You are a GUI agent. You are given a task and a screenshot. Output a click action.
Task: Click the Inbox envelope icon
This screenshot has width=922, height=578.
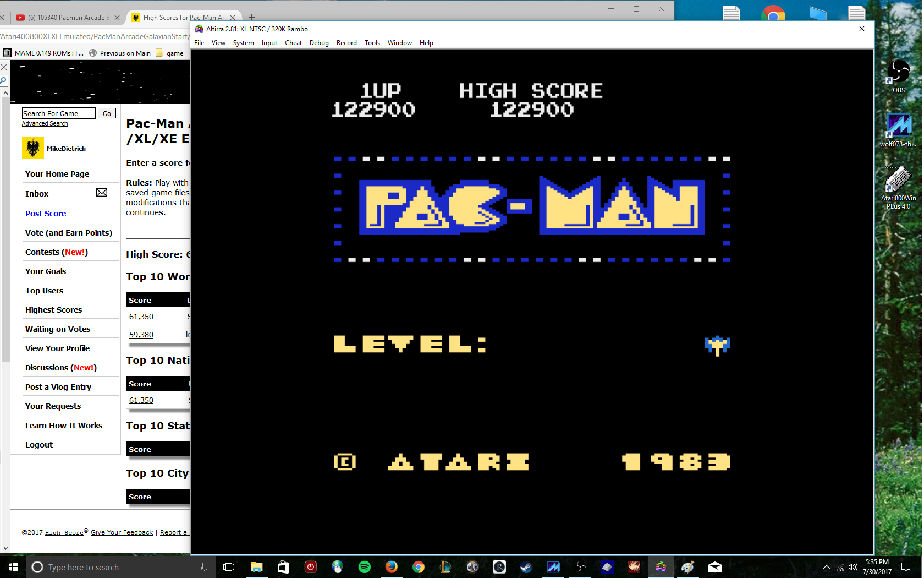[102, 193]
